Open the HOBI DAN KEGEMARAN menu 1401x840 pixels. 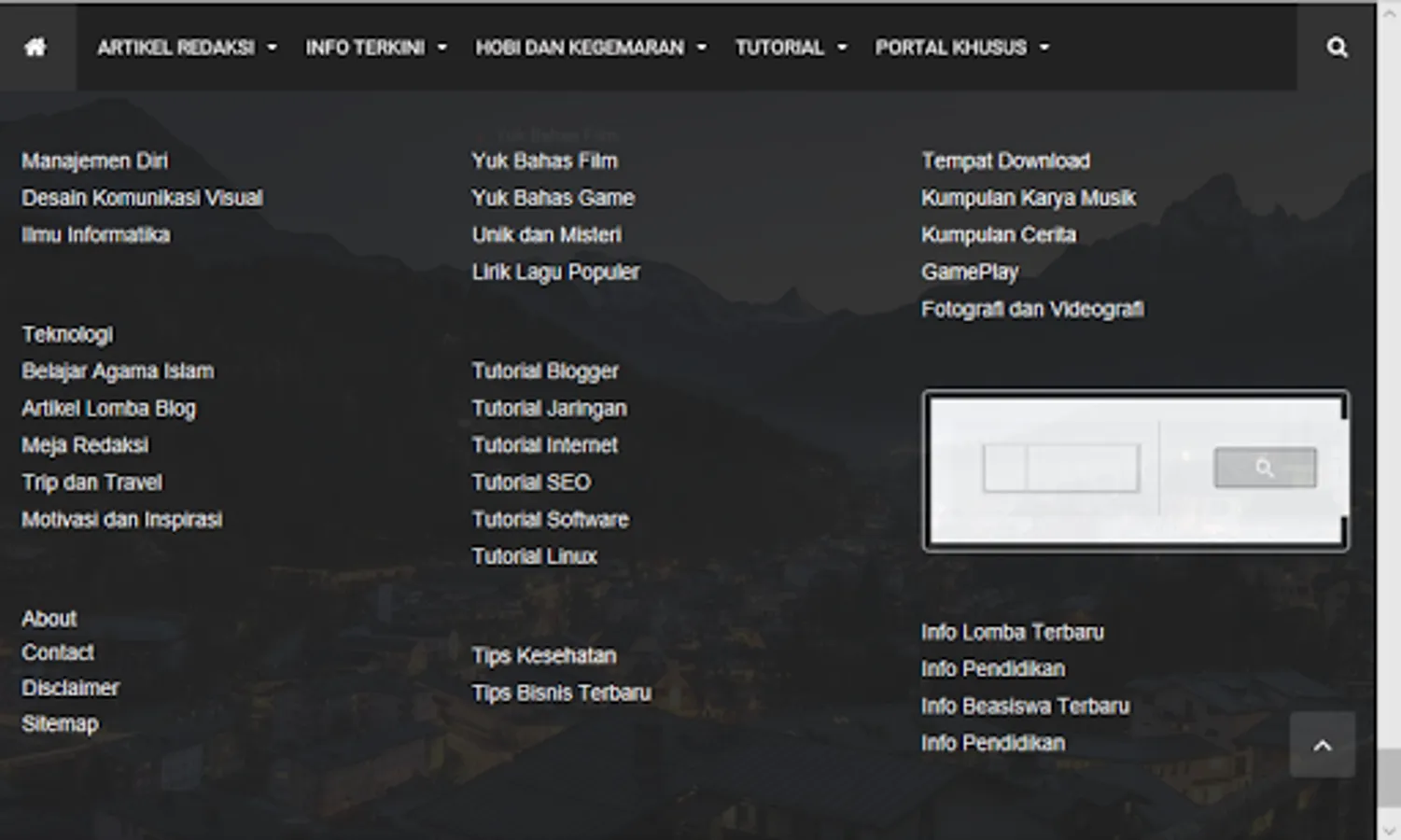580,48
